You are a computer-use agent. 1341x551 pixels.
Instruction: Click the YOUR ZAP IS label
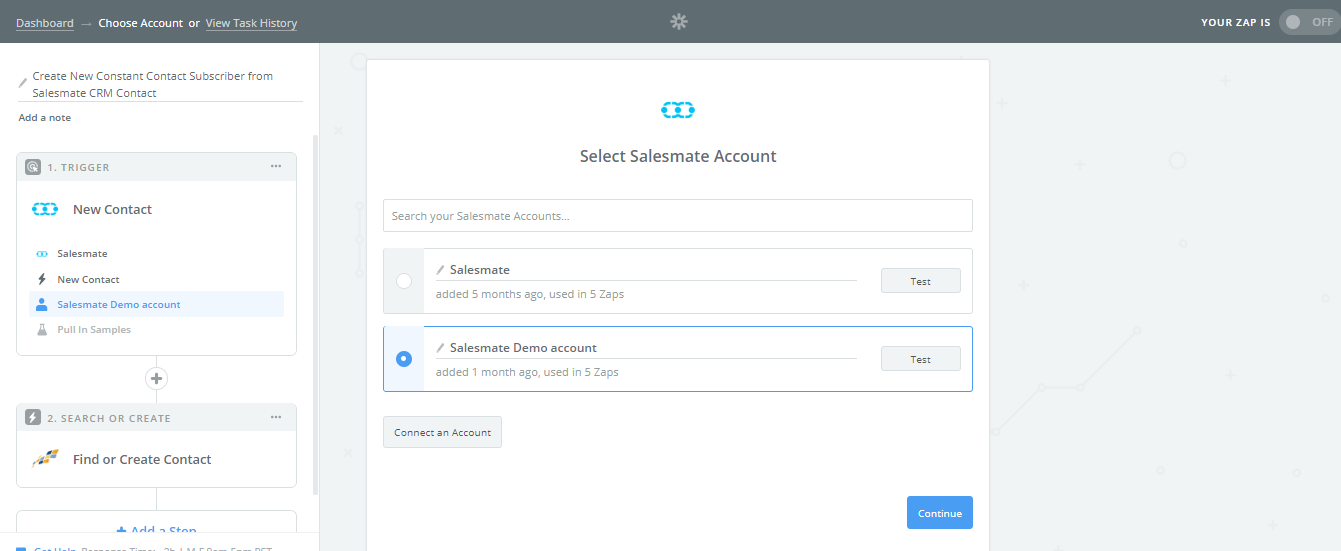pos(1235,22)
